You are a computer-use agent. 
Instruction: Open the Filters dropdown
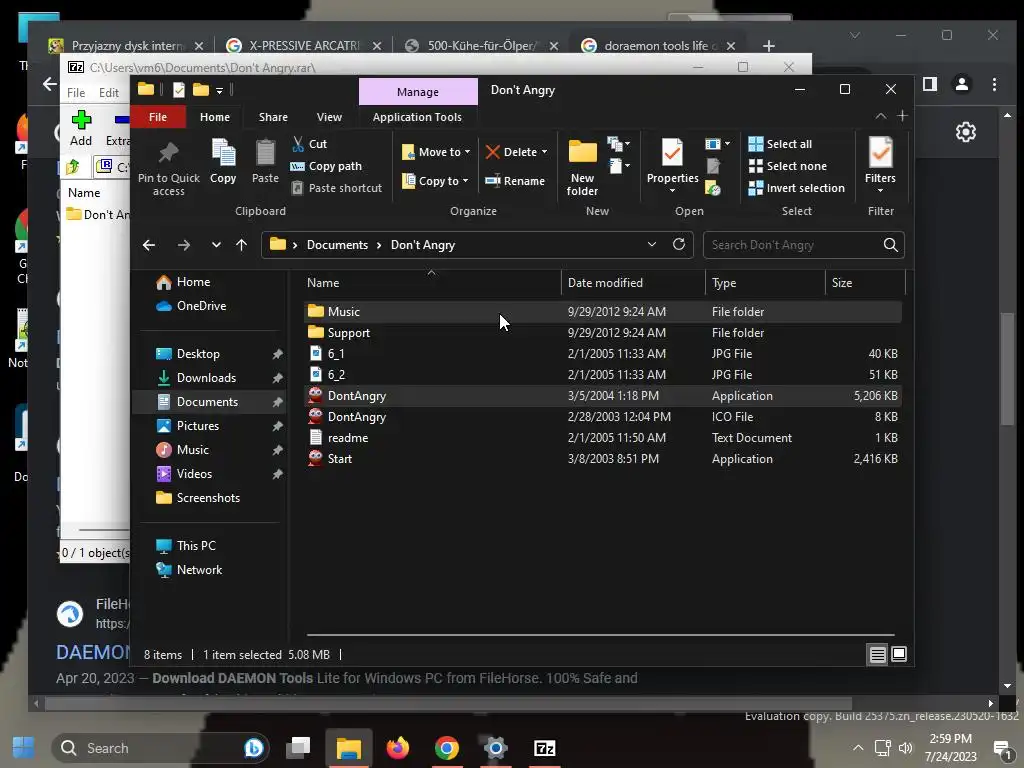coord(880,165)
